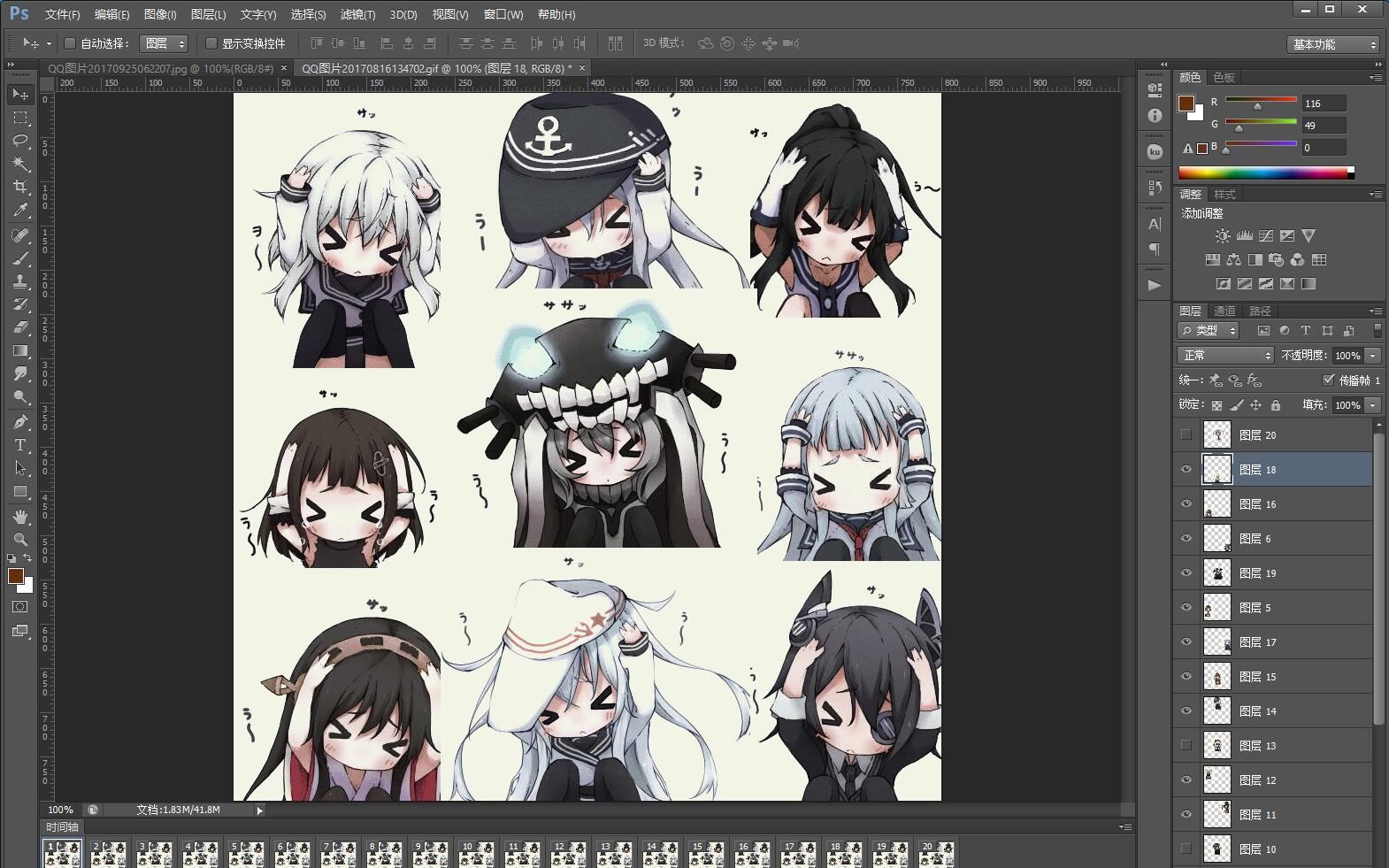The height and width of the screenshot is (868, 1389).
Task: Open the 图像(I) menu
Action: tap(159, 14)
